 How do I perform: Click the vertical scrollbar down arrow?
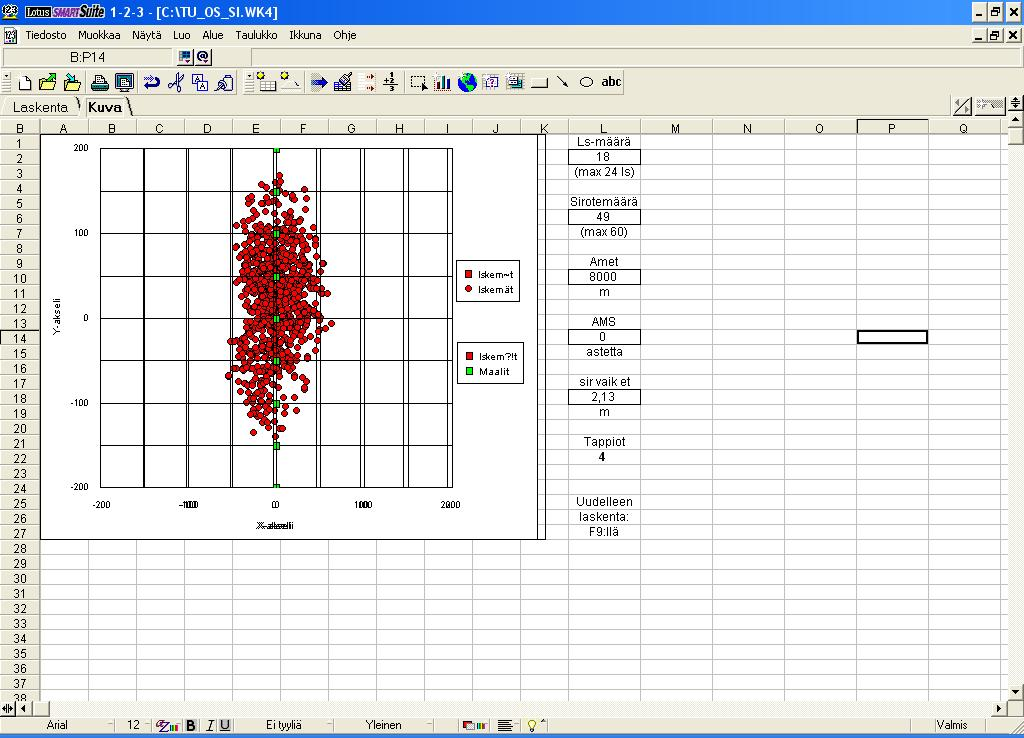pyautogui.click(x=1016, y=692)
